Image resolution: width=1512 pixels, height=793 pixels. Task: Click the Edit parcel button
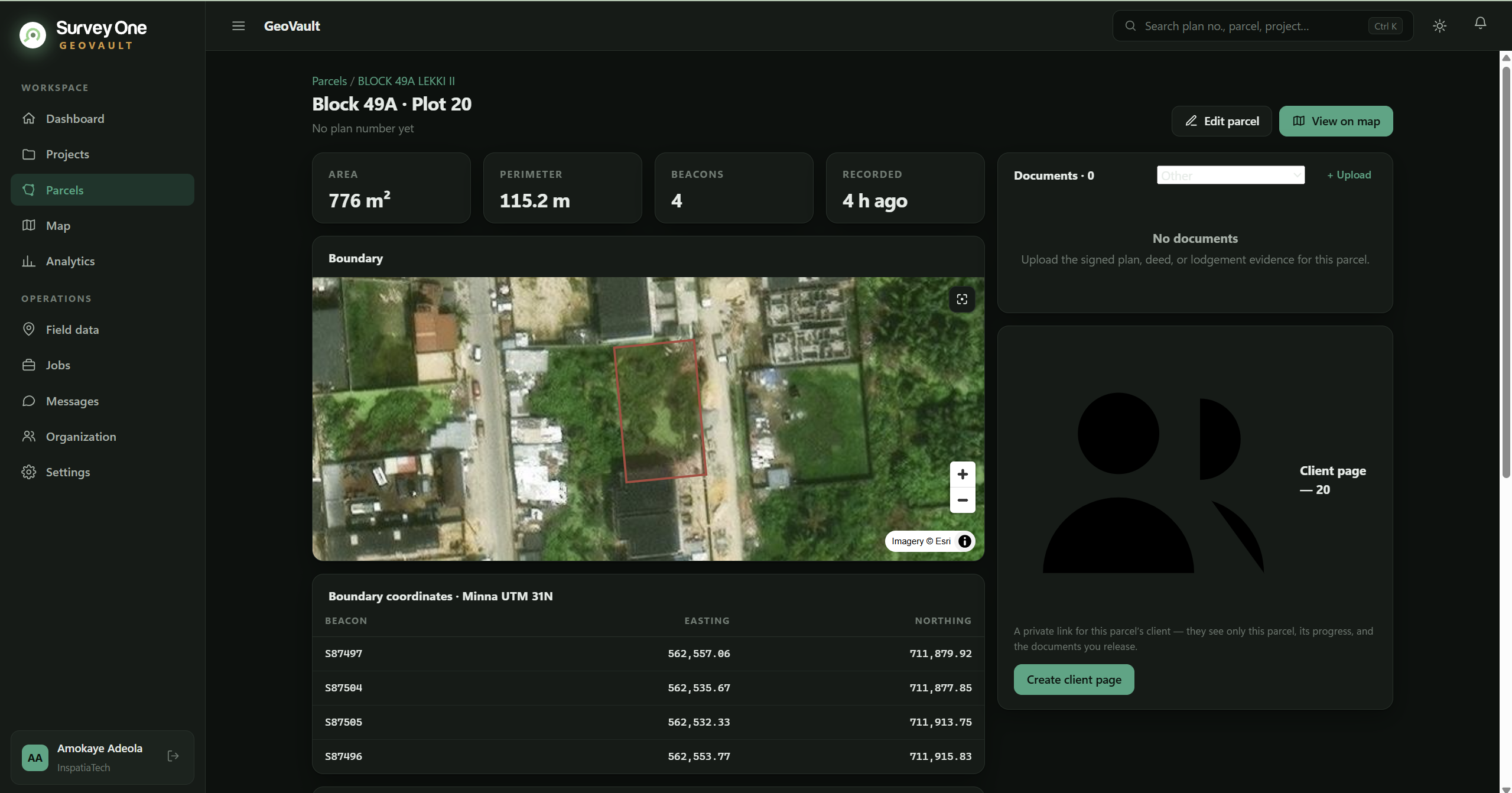click(1221, 121)
